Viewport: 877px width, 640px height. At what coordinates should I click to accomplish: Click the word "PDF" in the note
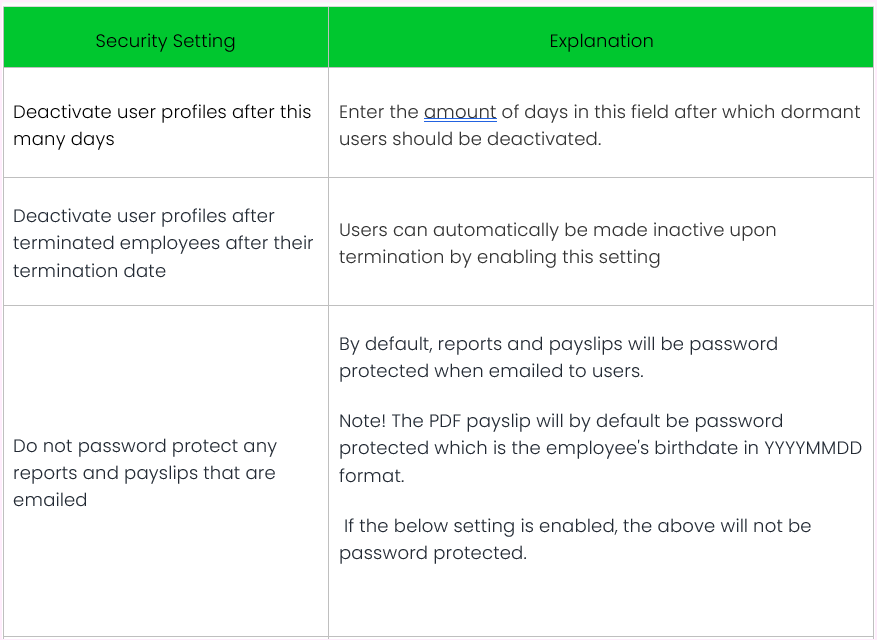pyautogui.click(x=449, y=421)
